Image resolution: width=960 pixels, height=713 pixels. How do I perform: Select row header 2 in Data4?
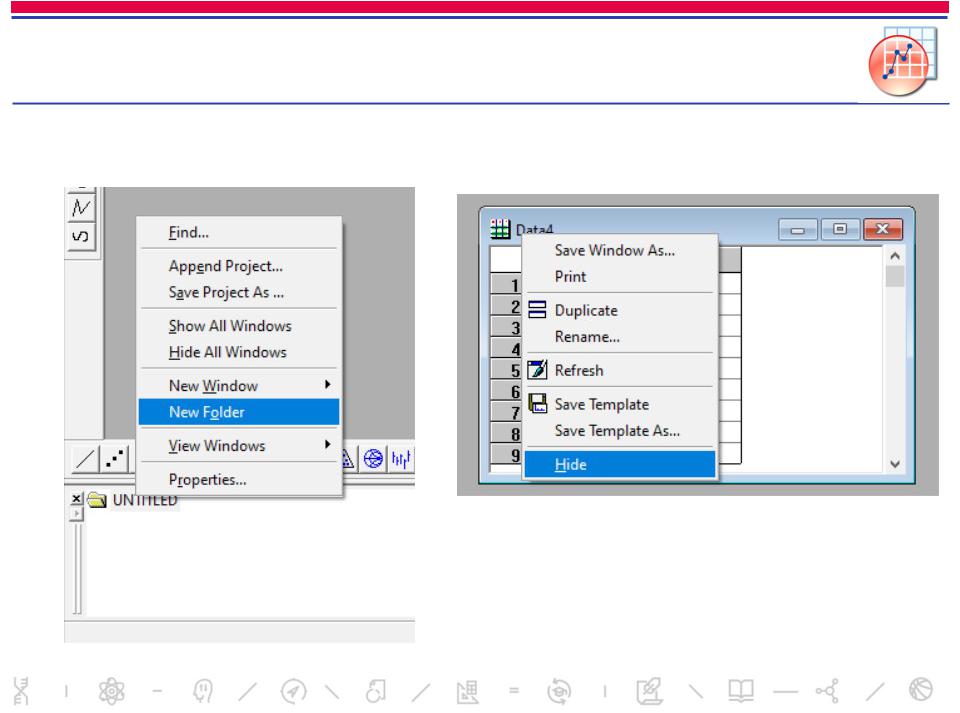click(506, 306)
